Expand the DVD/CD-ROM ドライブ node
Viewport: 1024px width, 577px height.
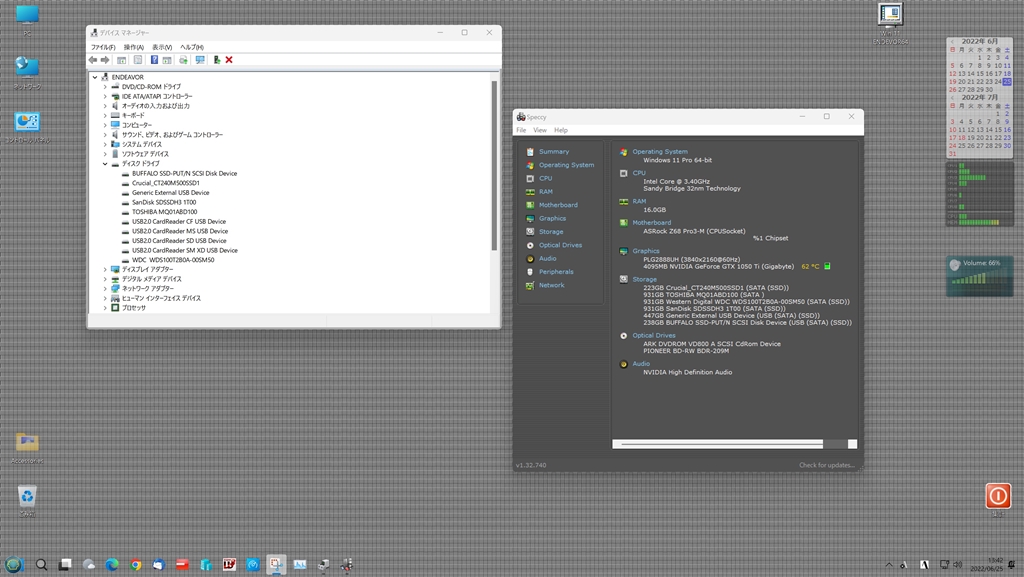point(105,87)
